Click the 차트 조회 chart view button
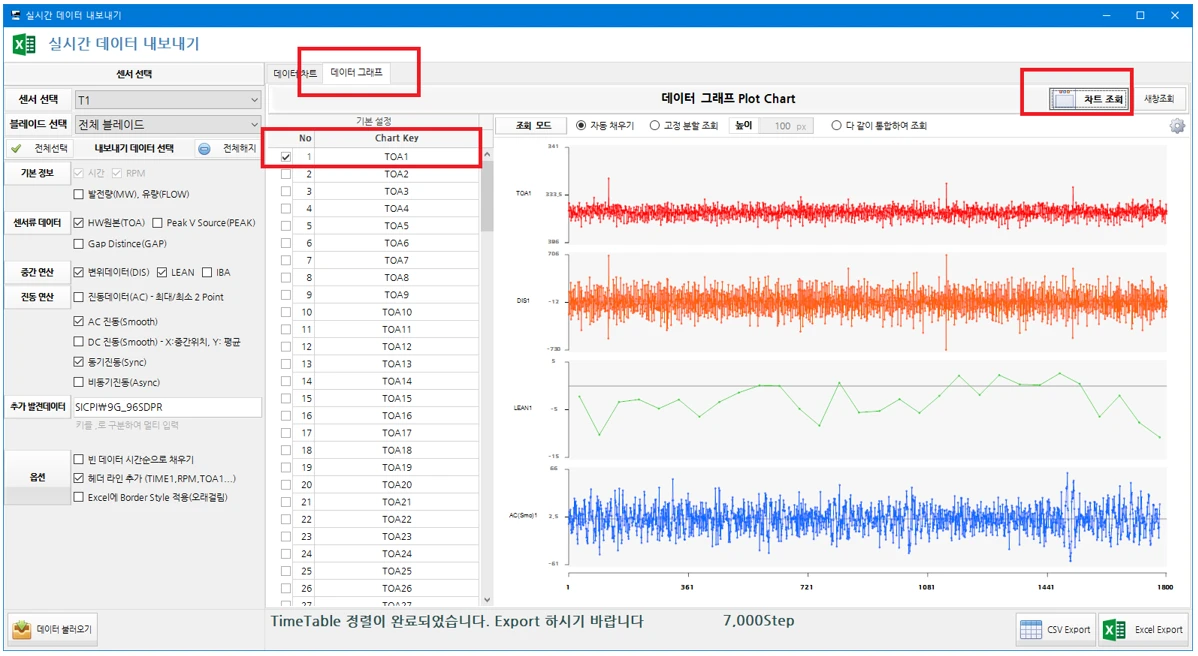Screen dimensions: 1198x656 pyautogui.click(x=1089, y=99)
